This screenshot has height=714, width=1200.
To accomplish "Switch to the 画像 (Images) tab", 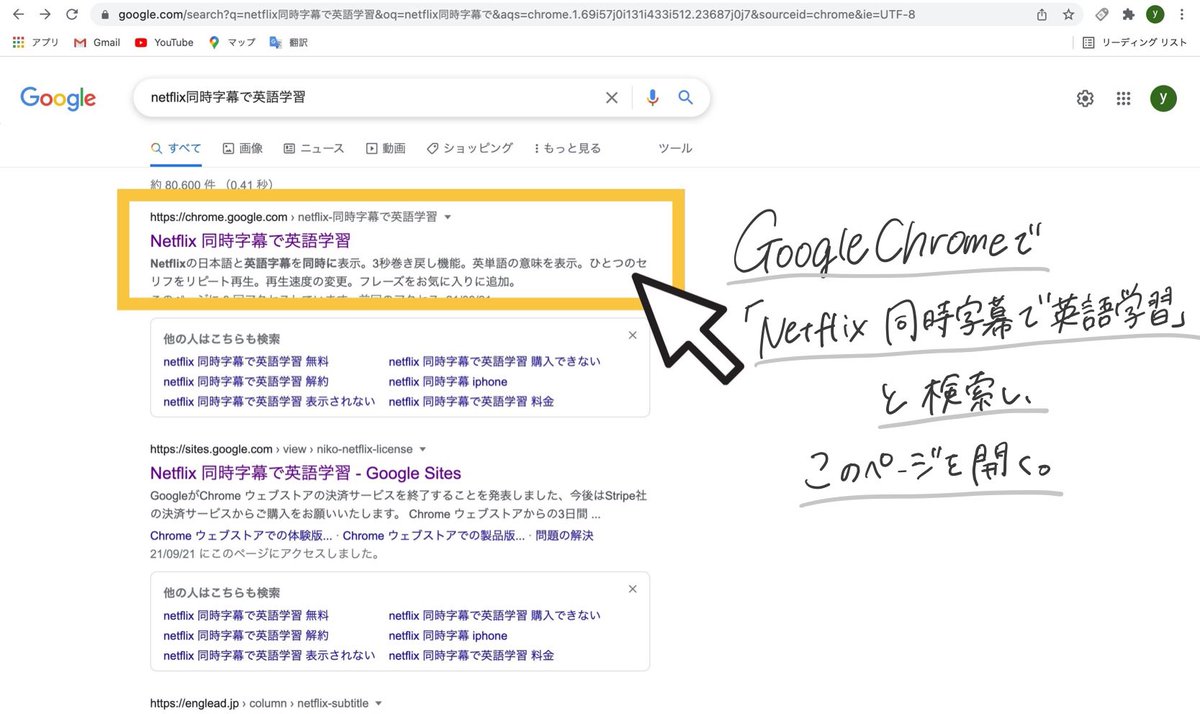I will [x=243, y=148].
